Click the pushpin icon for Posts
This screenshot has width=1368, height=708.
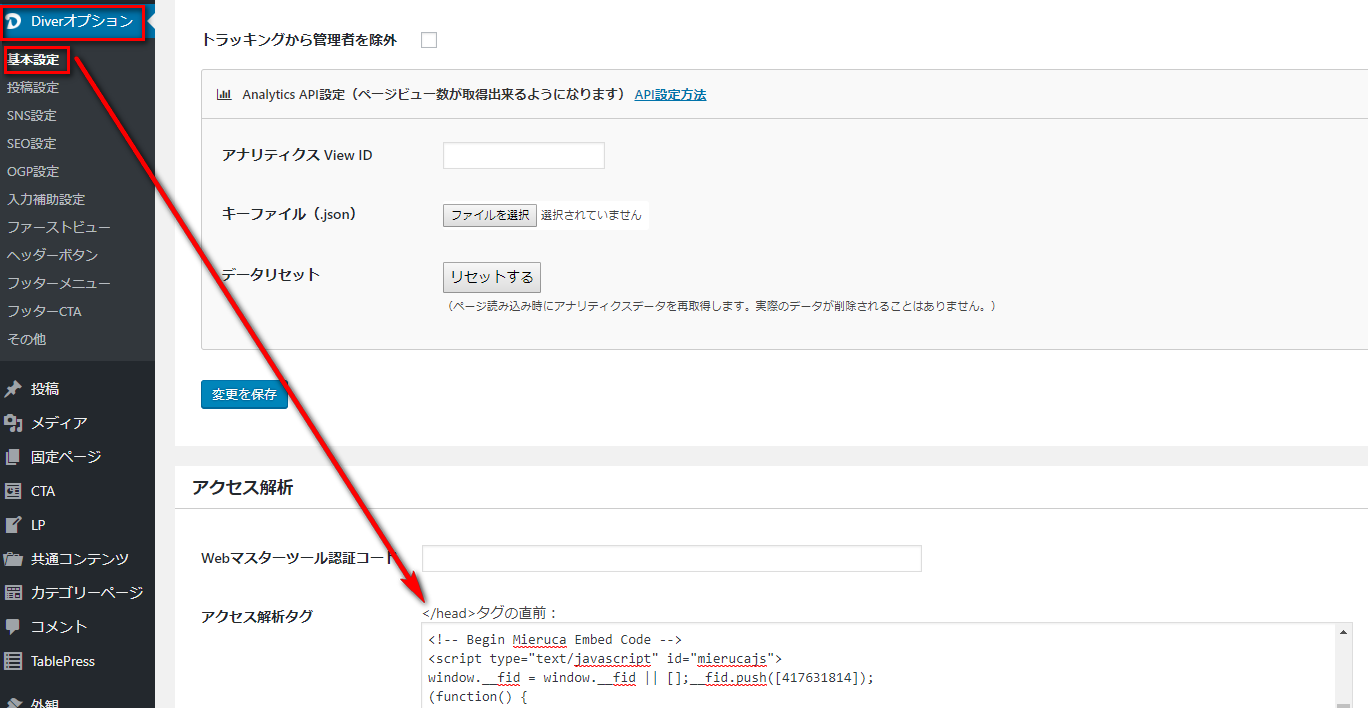13,389
